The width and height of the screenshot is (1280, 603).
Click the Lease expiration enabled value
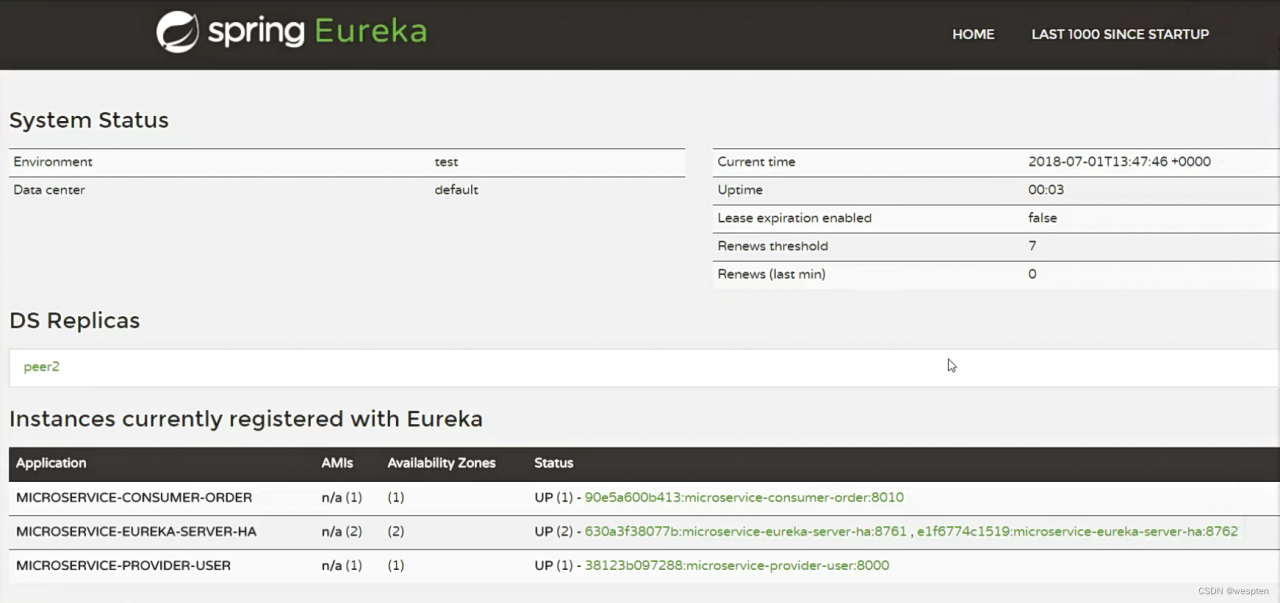(1042, 218)
